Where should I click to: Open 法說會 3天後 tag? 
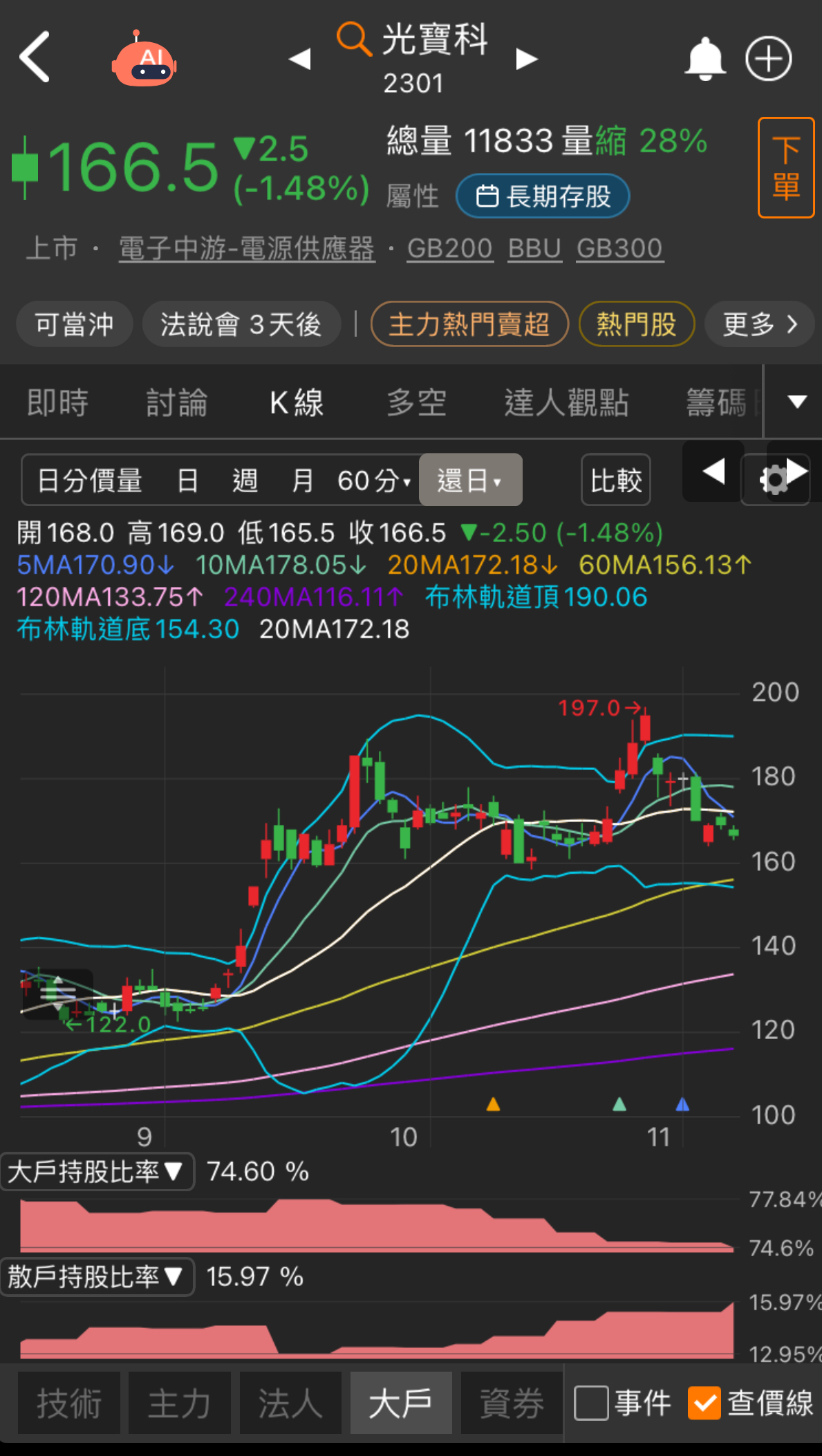[x=241, y=324]
